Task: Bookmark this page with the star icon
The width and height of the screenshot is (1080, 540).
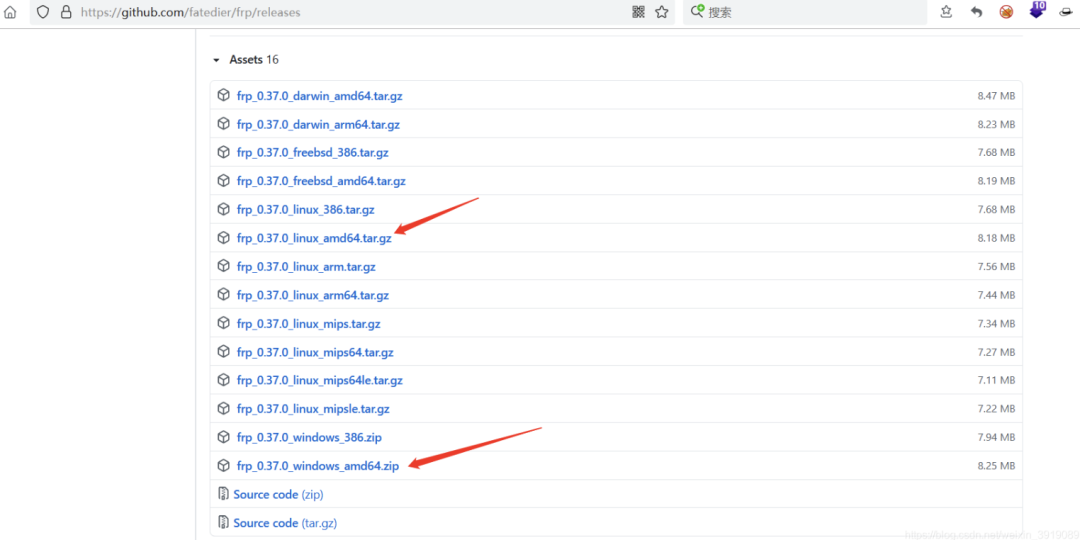Action: (x=662, y=12)
